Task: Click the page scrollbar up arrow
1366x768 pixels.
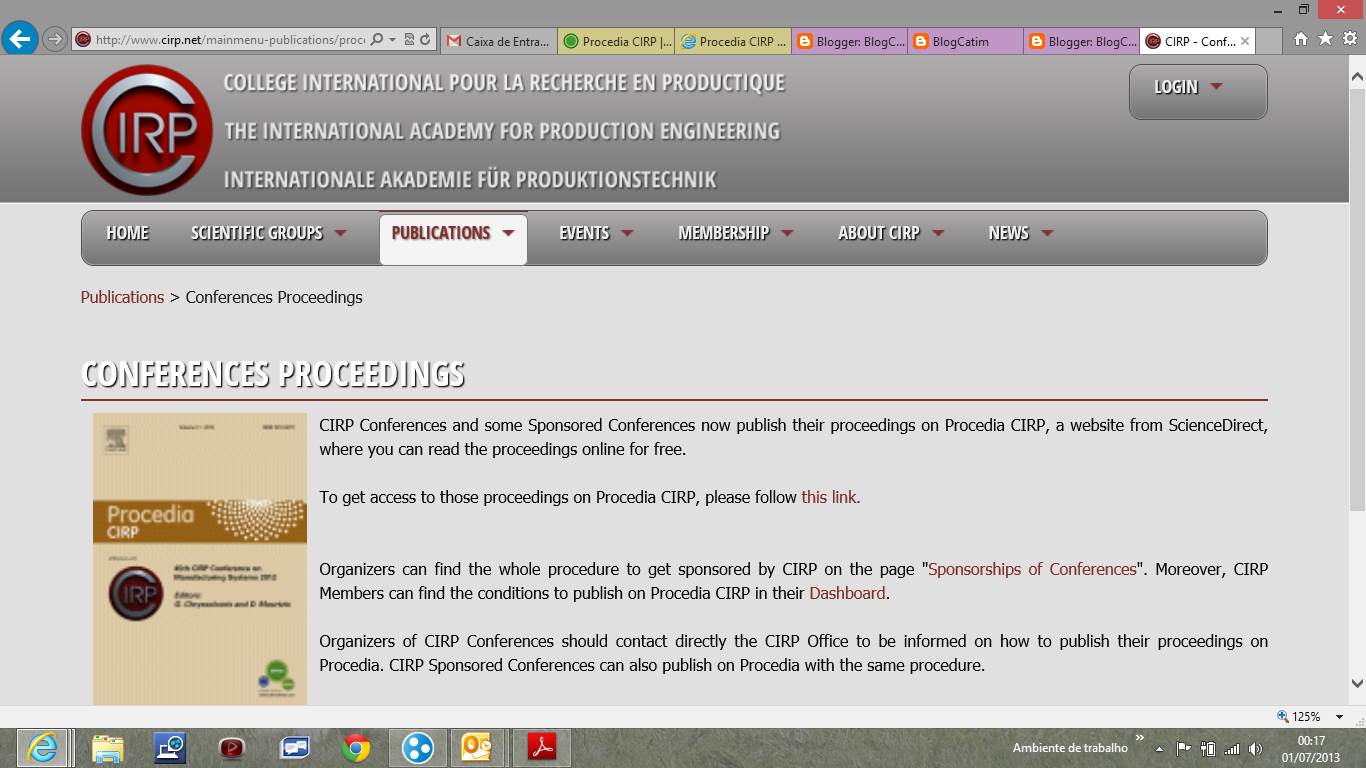Action: coord(1357,75)
